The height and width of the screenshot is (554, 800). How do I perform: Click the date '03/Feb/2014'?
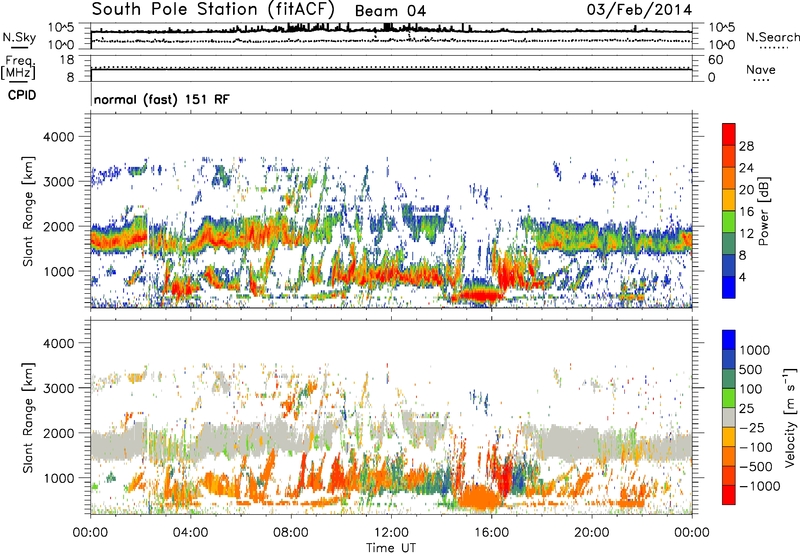(639, 10)
